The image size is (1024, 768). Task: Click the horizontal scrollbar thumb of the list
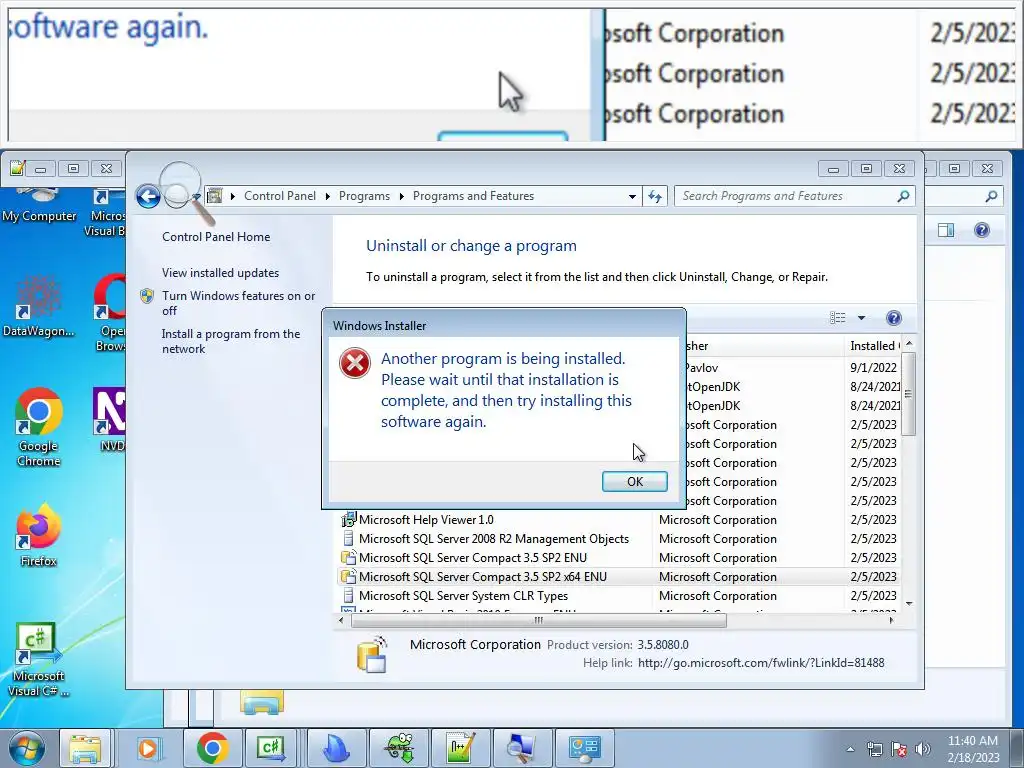tap(538, 620)
